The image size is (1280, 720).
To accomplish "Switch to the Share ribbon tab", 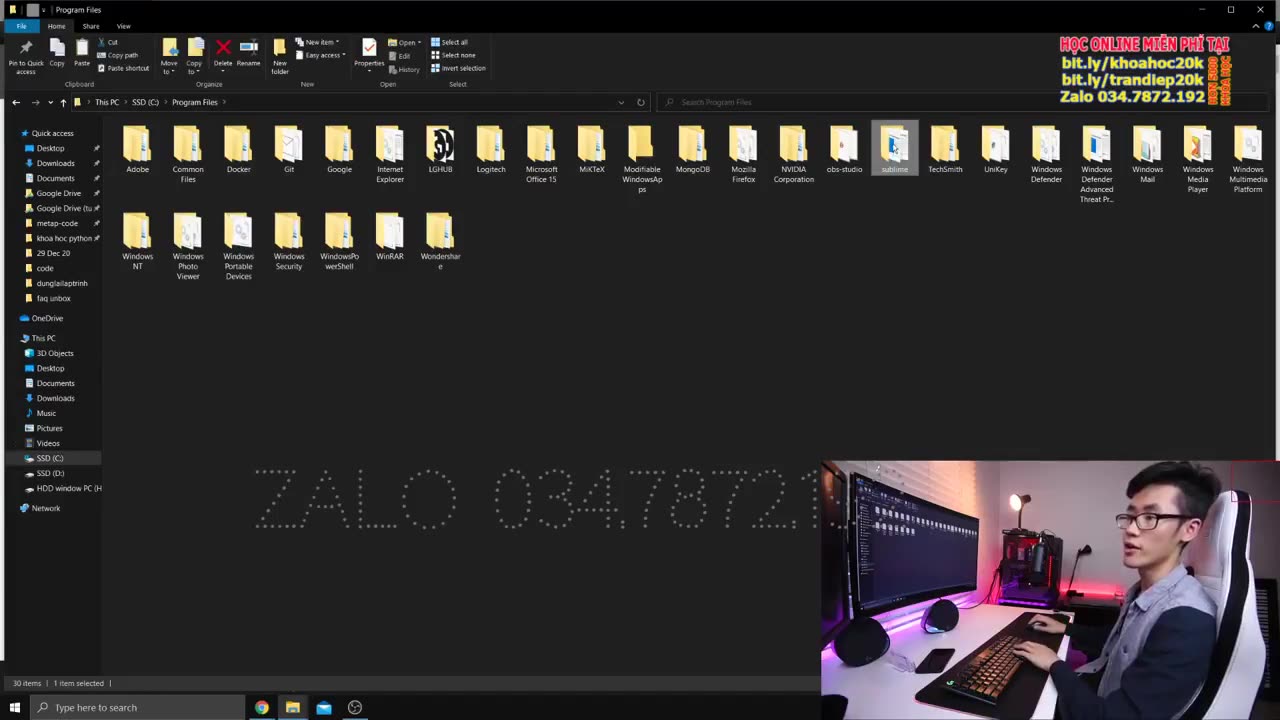I will (91, 26).
